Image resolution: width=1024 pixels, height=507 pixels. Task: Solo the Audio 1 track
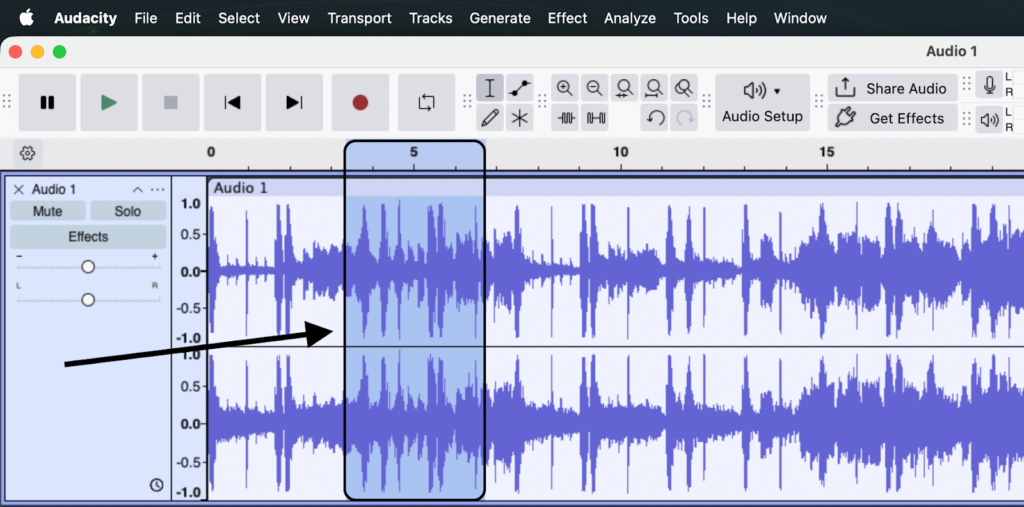click(x=127, y=211)
